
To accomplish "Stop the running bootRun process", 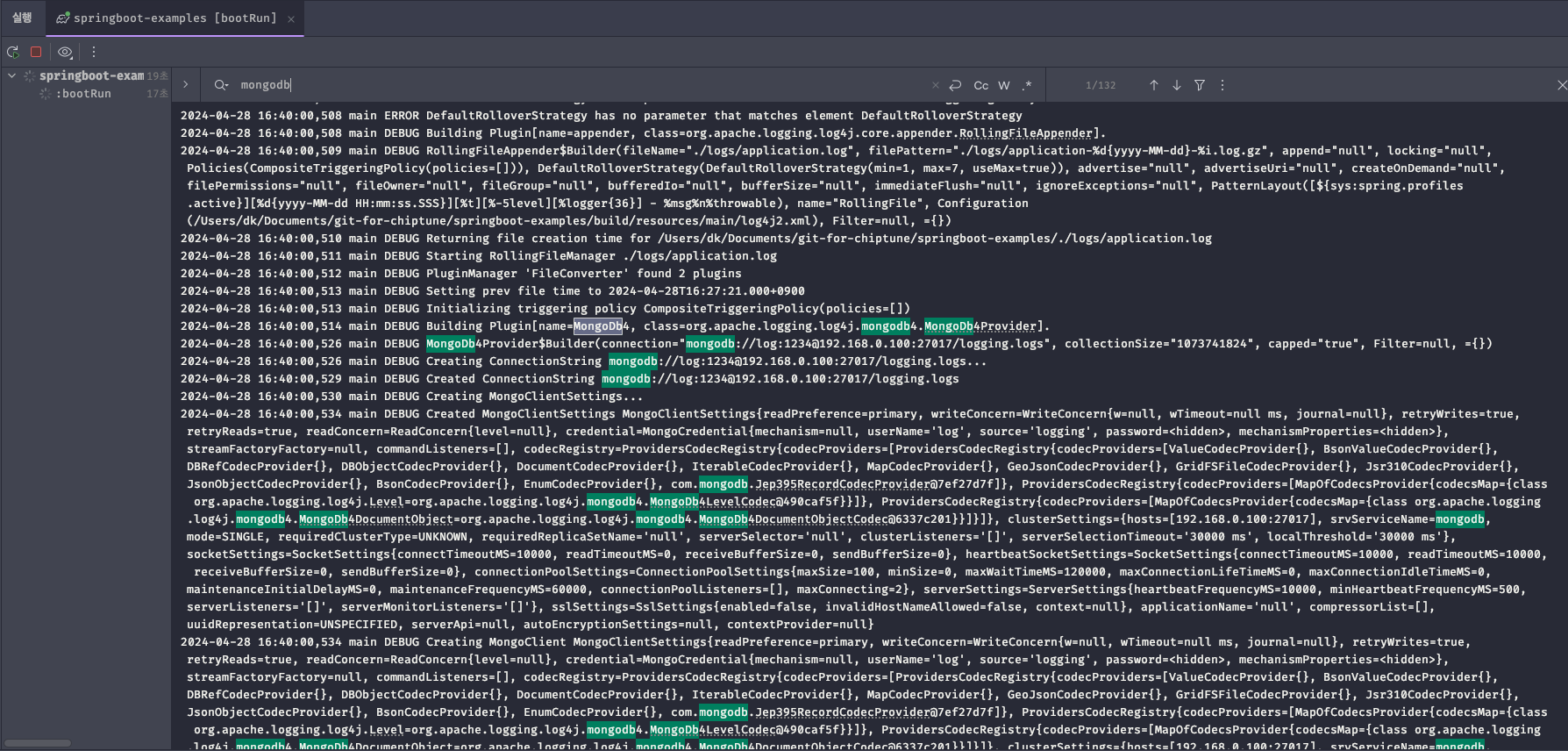I will pos(36,52).
